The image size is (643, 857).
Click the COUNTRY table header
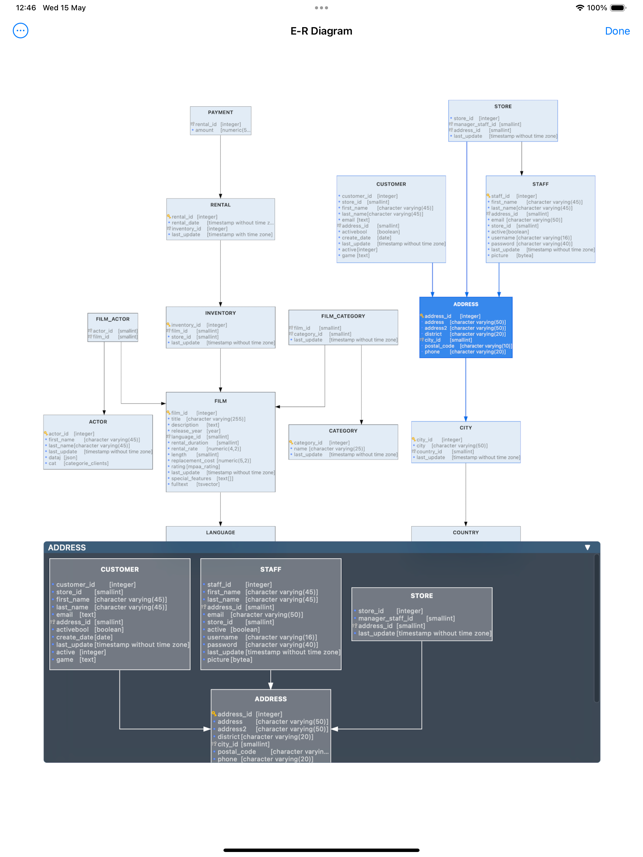465,533
